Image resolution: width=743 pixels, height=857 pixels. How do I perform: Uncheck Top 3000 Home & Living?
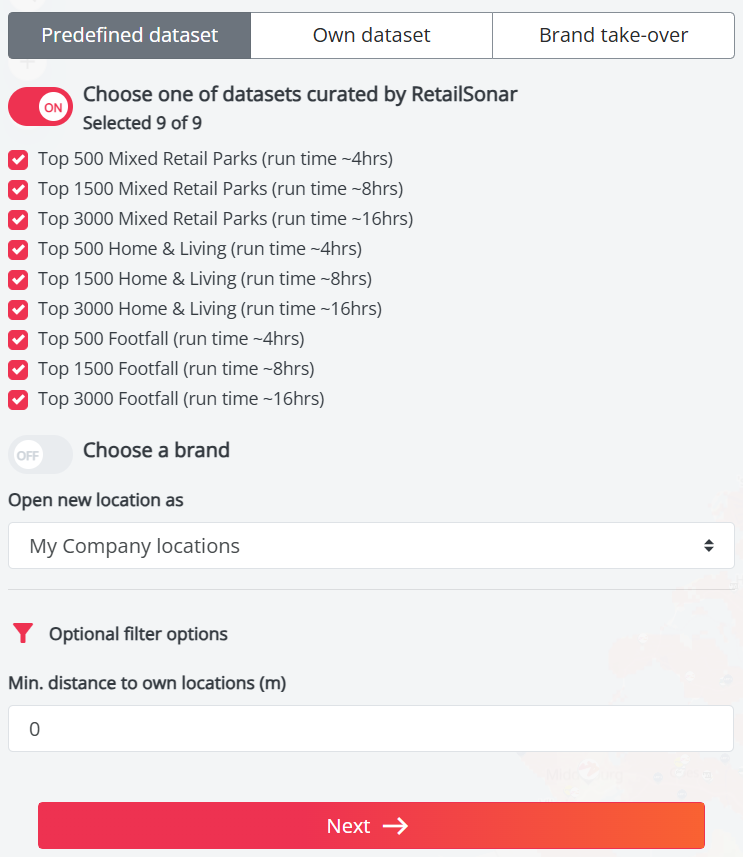(18, 309)
